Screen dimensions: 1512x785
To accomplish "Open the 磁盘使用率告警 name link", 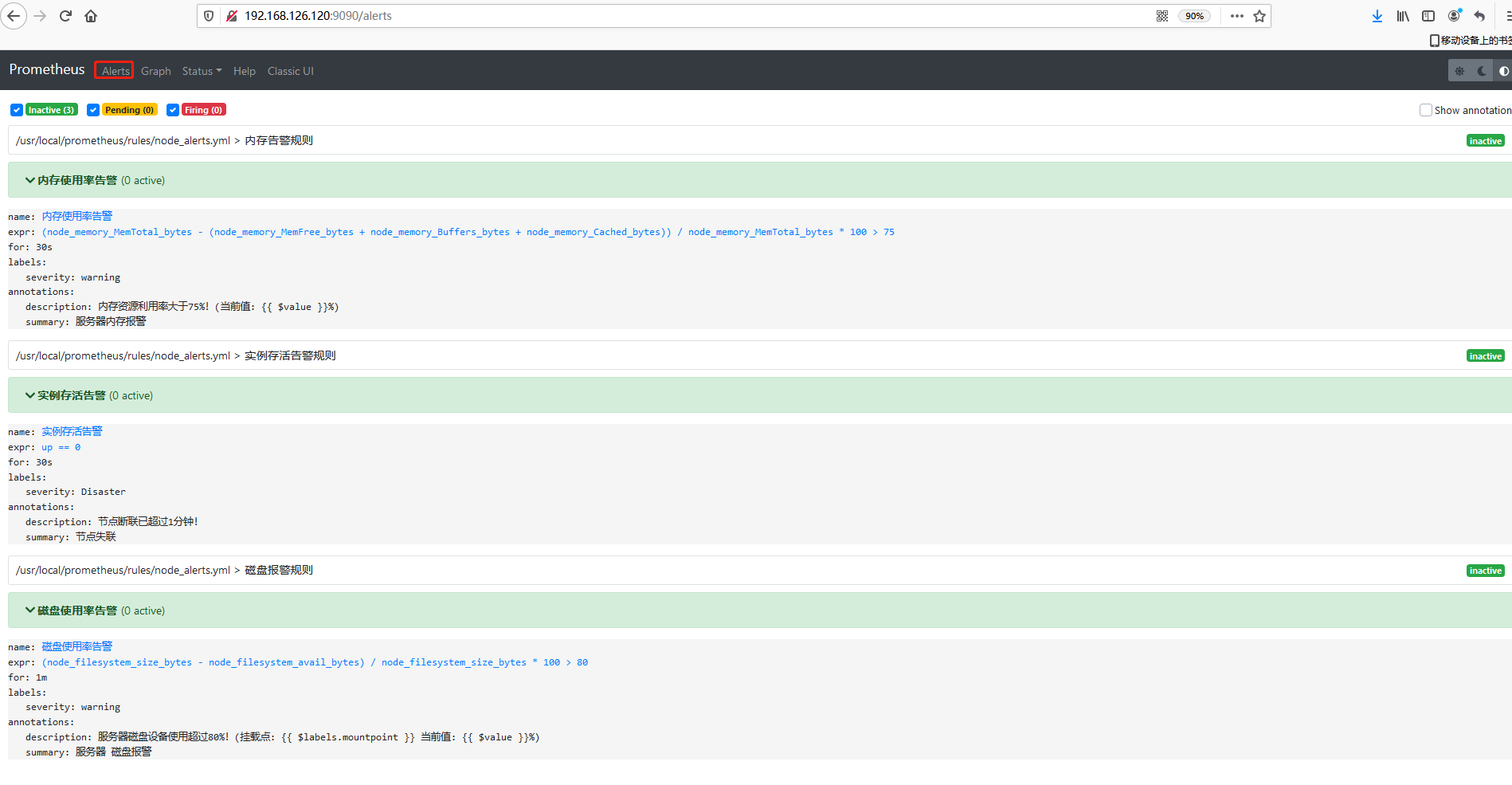I will [77, 646].
